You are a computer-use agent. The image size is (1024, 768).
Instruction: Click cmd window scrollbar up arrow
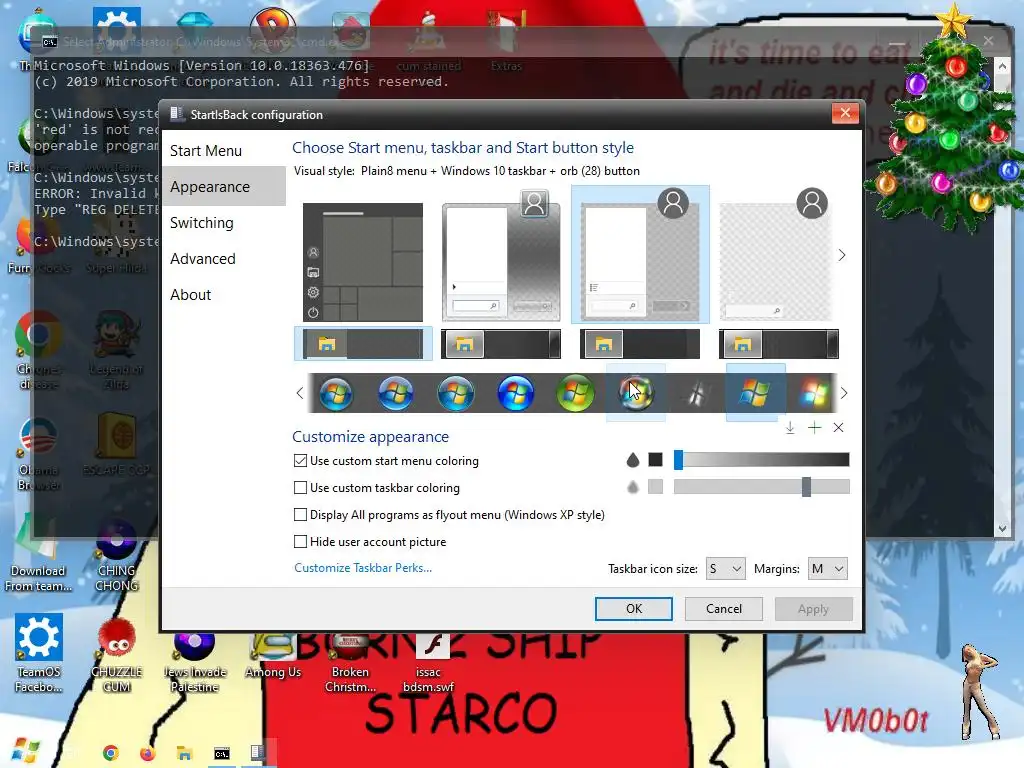point(1002,65)
